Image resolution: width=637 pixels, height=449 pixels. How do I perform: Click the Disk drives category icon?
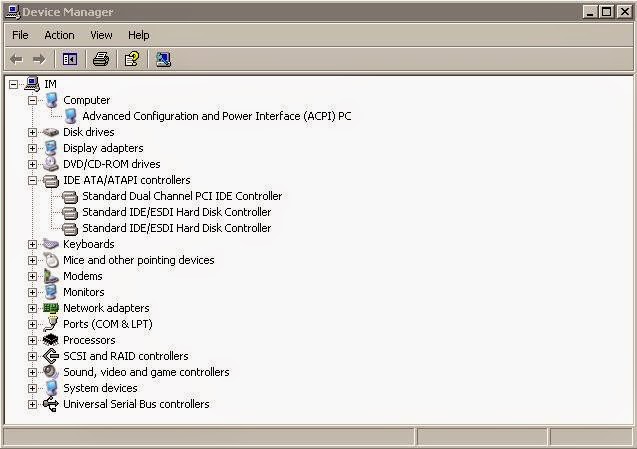coord(51,132)
